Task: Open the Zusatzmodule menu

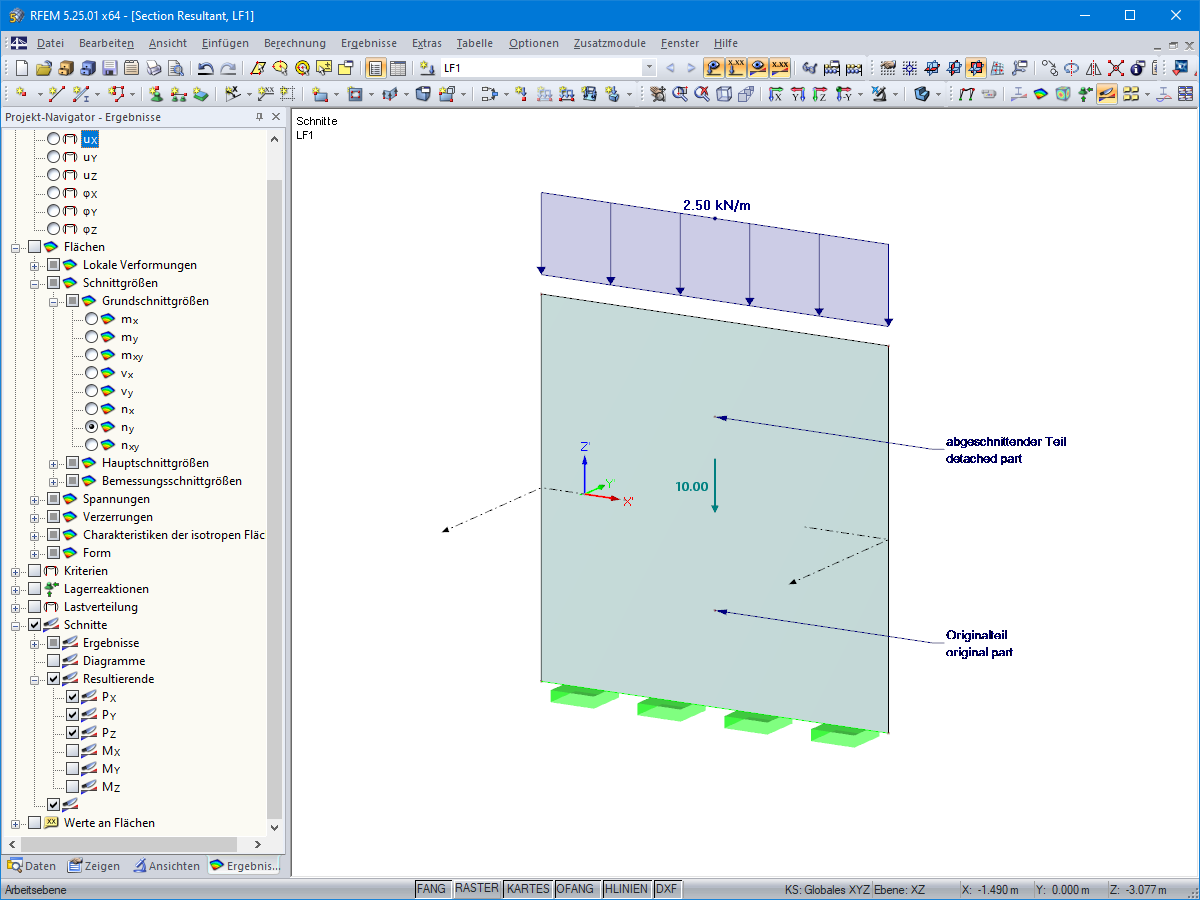Action: tap(610, 43)
